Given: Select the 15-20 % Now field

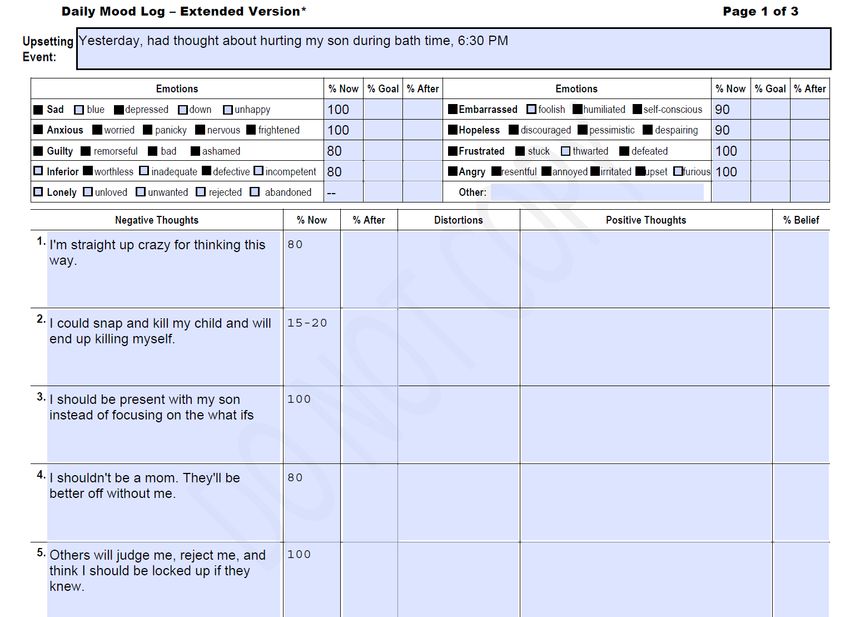Looking at the screenshot, I should point(312,348).
